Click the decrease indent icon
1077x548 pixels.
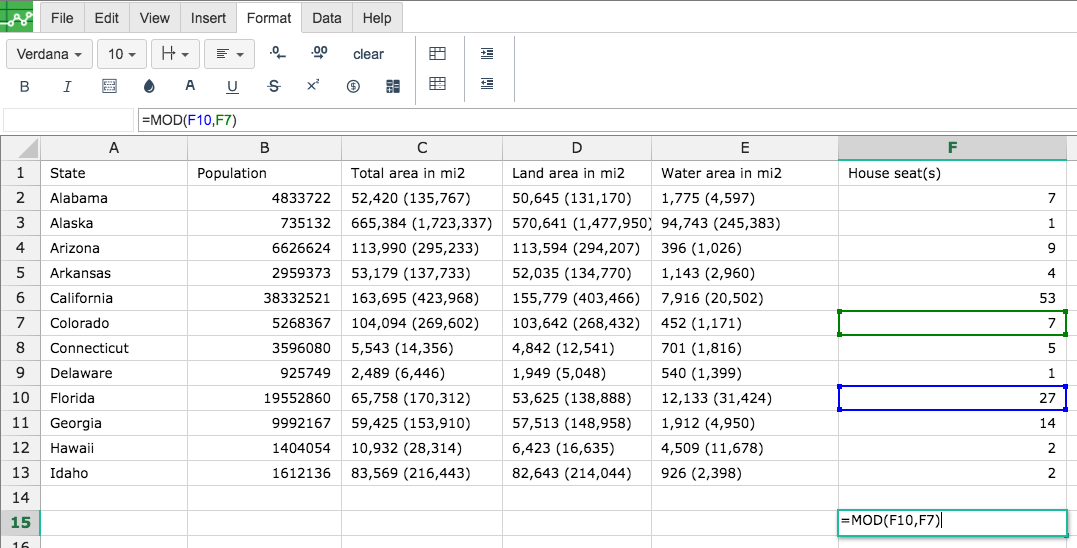pos(487,84)
